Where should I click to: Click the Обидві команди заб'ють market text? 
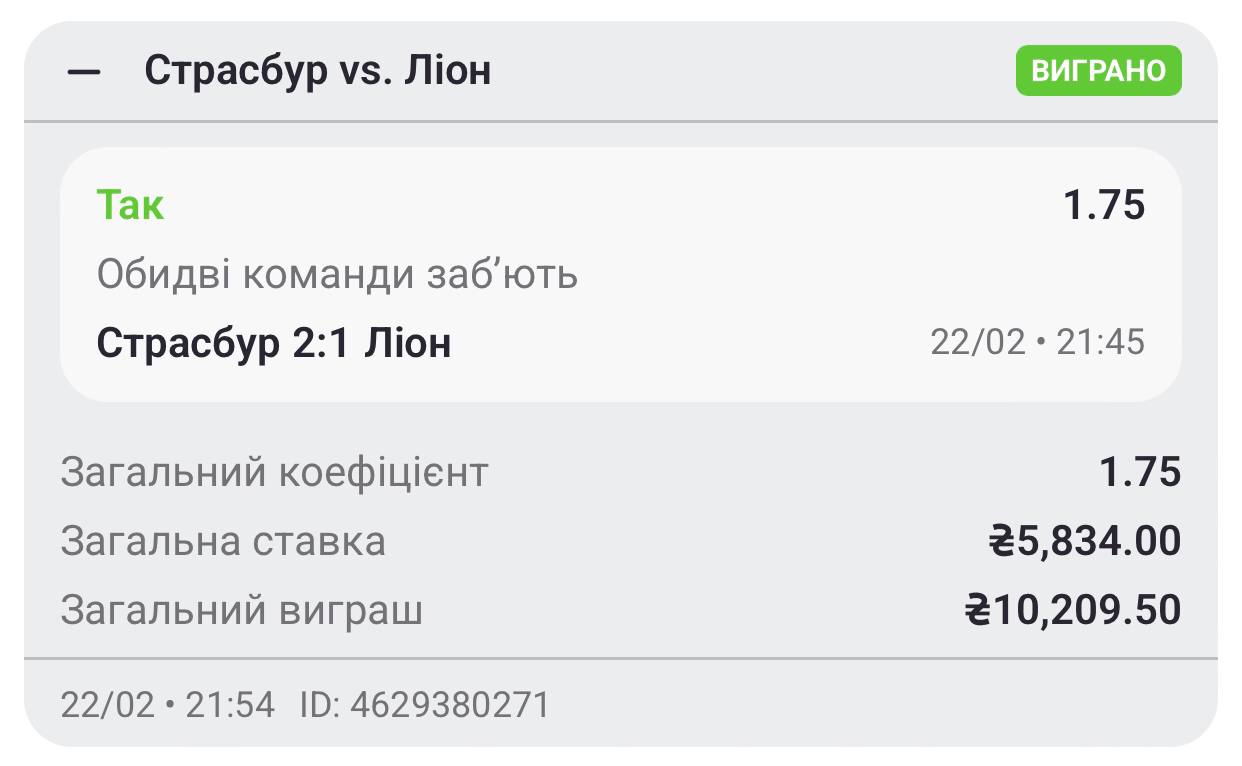pyautogui.click(x=337, y=274)
